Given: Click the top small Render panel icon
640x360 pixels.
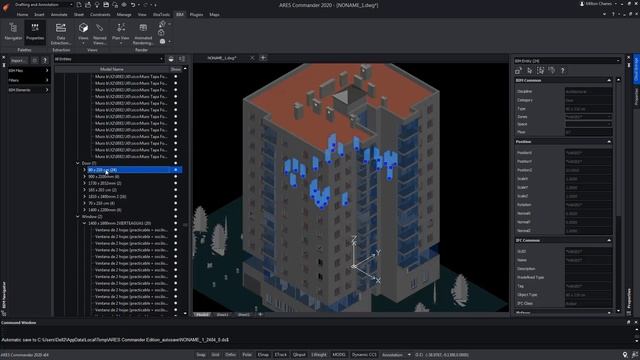Looking at the screenshot, I should point(162,24).
